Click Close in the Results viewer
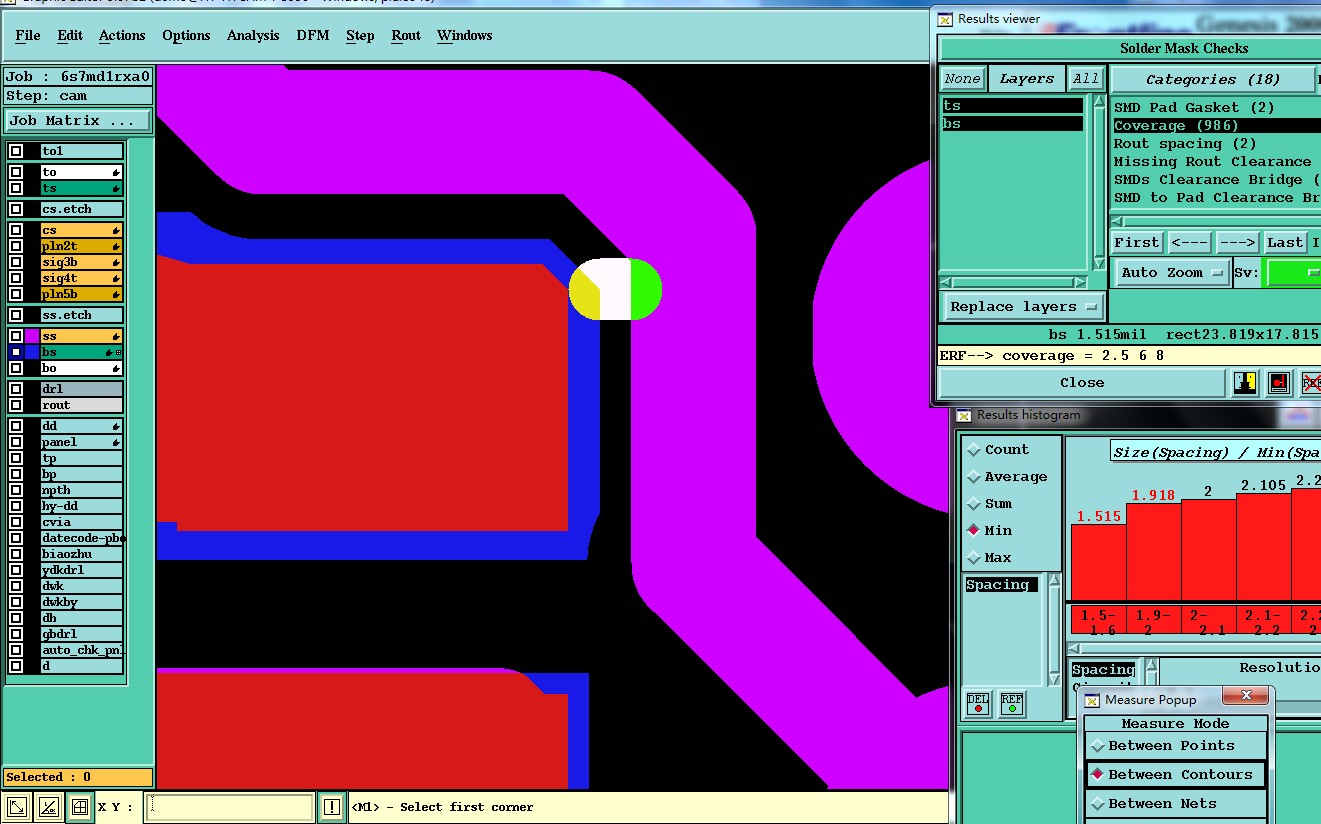 pyautogui.click(x=1082, y=383)
